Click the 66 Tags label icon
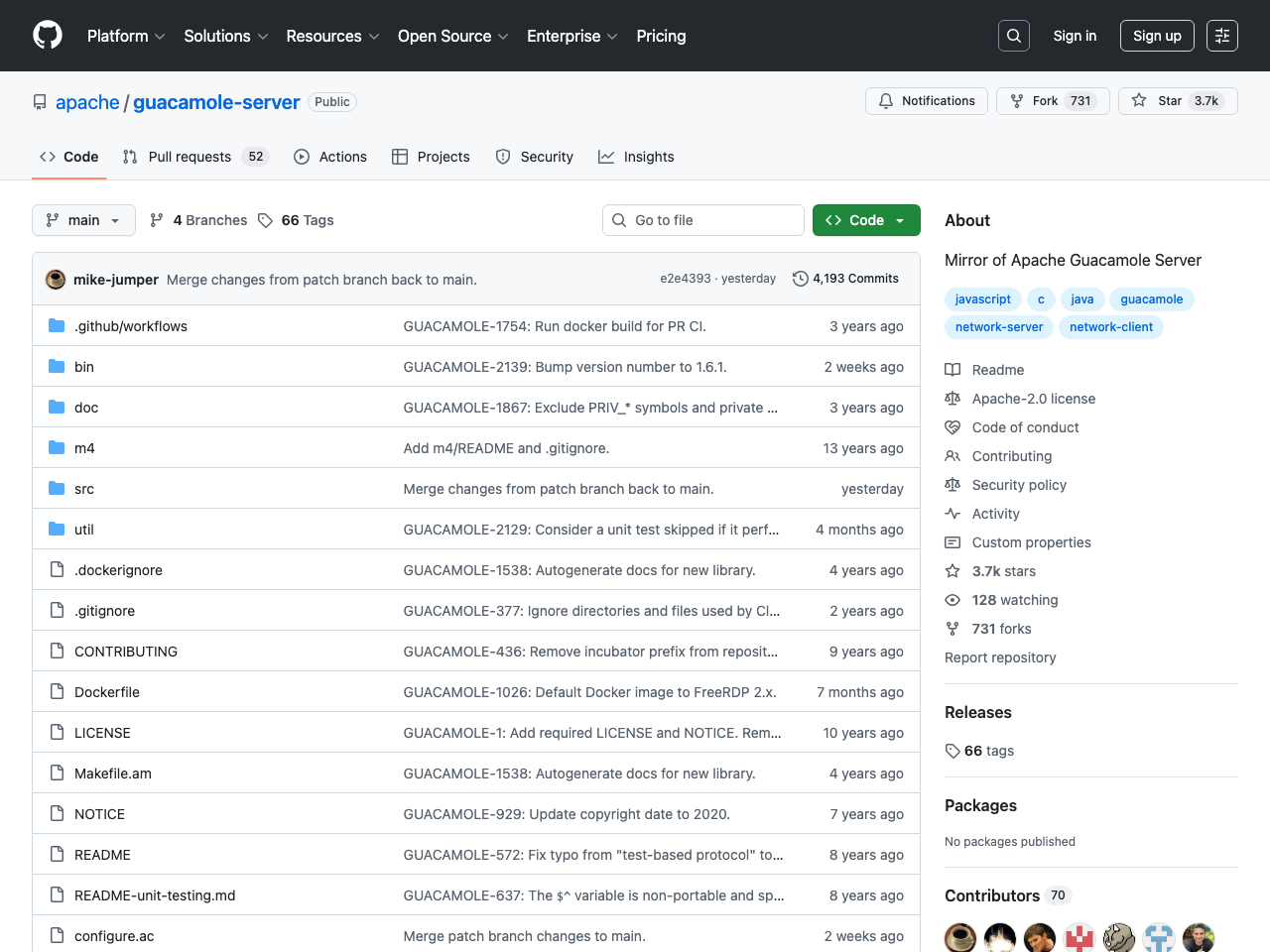Screen dimensions: 1270x952 click(x=265, y=219)
